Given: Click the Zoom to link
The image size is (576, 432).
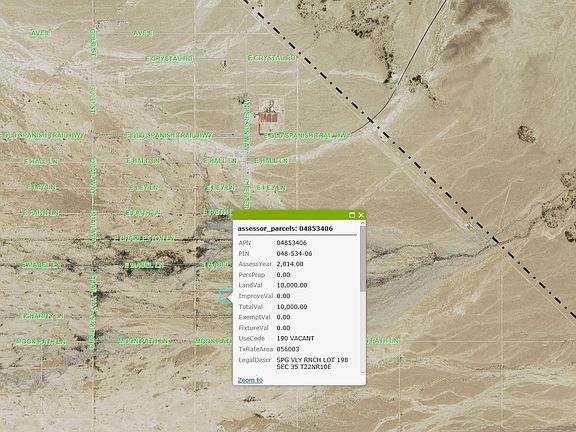Looking at the screenshot, I should point(250,380).
